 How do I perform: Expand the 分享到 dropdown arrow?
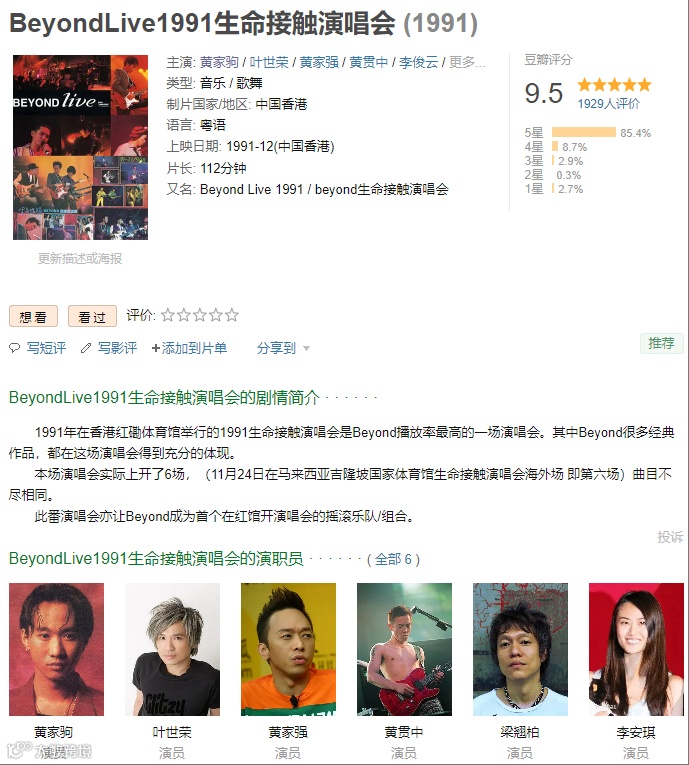click(306, 348)
